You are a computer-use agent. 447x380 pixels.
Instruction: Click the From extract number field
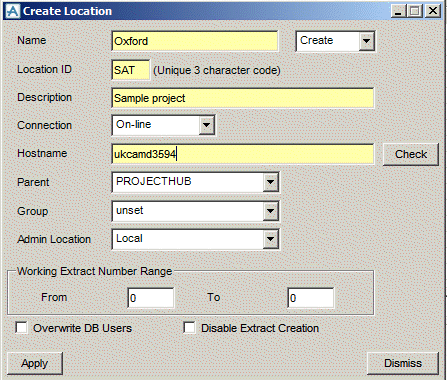click(151, 298)
